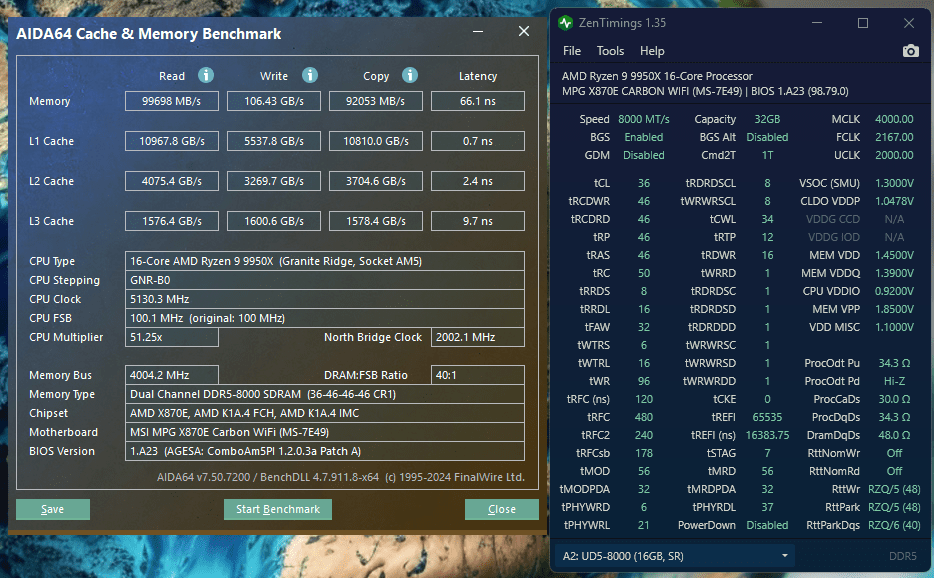Minimize the ZenTimings window

(x=817, y=23)
